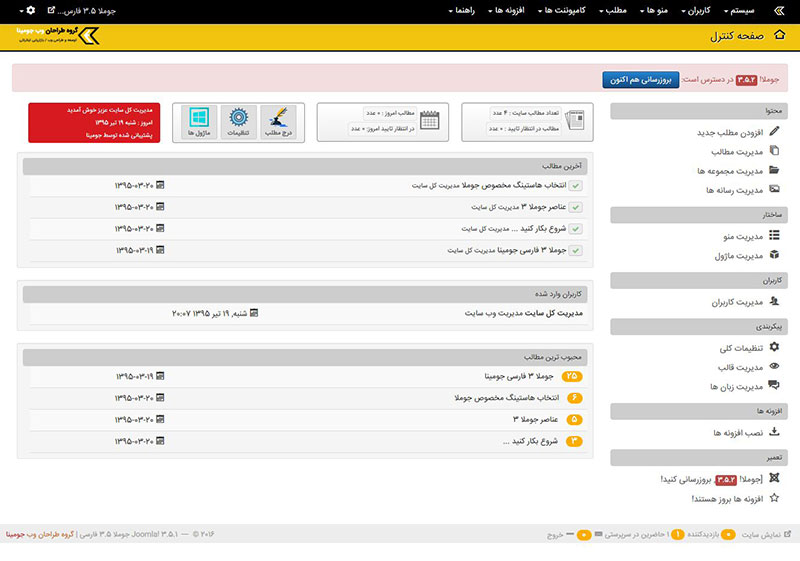Viewport: 800px width, 561px height.
Task: Click the درج مطلب quick icon
Action: (x=279, y=122)
